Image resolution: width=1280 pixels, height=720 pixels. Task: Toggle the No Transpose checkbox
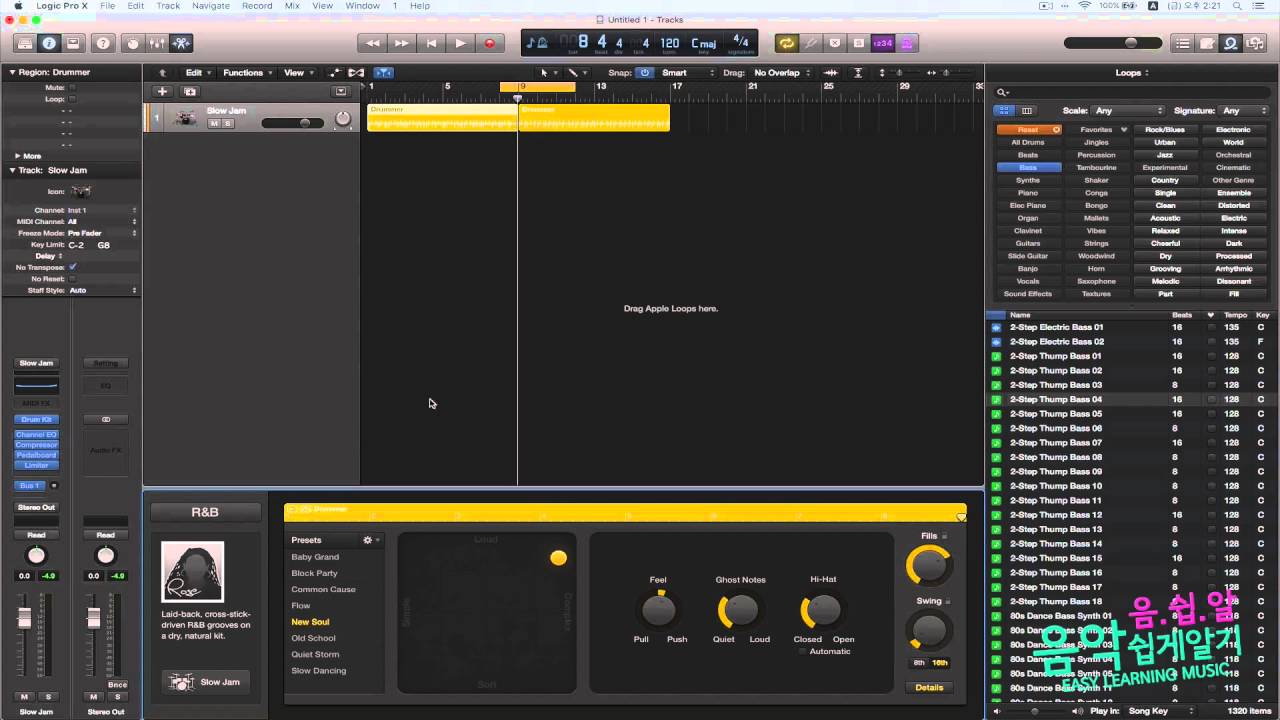72,267
